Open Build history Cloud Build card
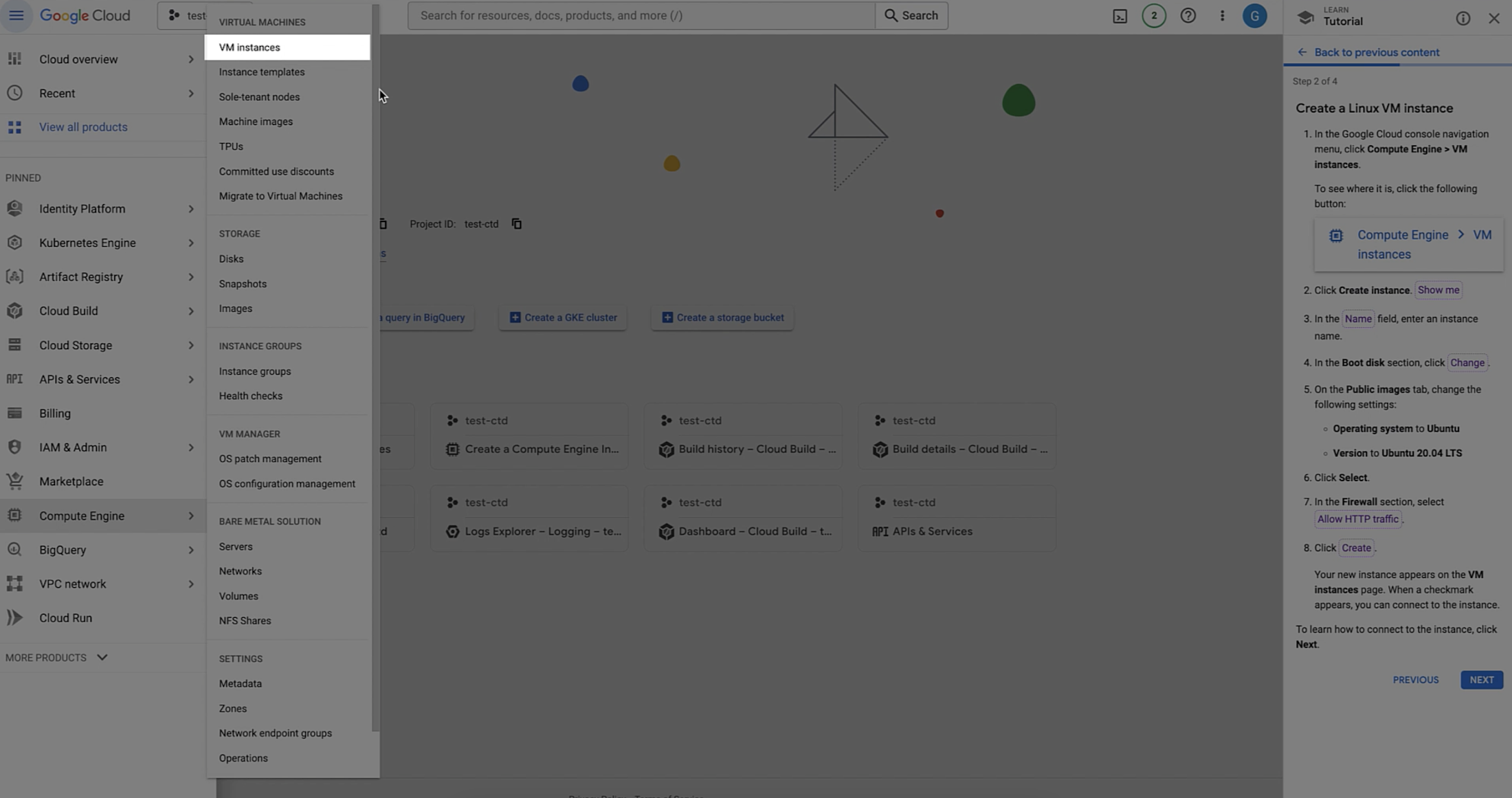 point(743,436)
